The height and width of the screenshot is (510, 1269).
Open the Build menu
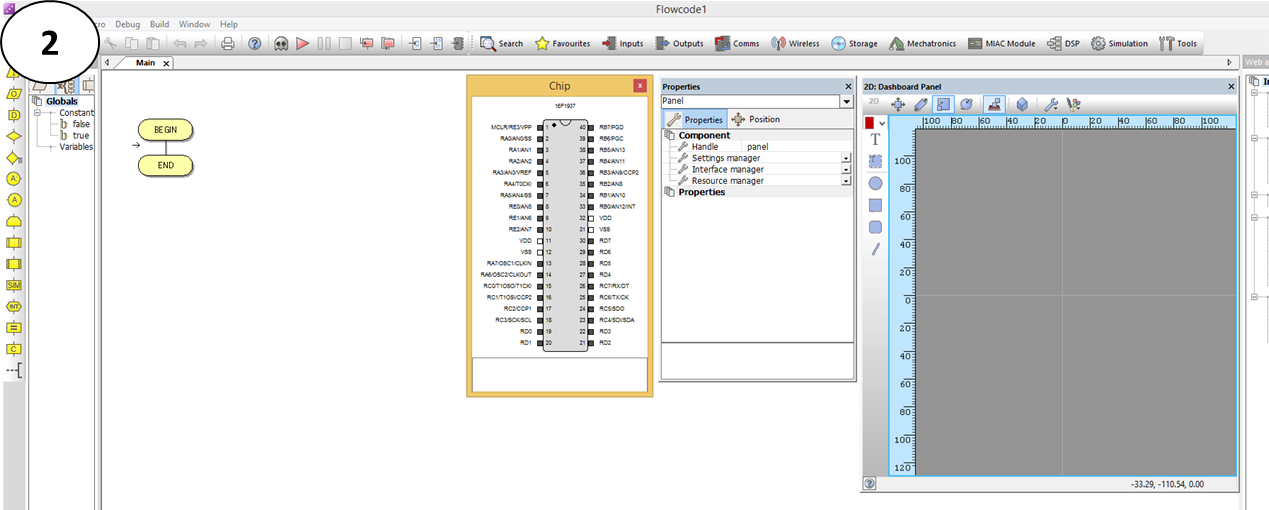click(x=159, y=24)
